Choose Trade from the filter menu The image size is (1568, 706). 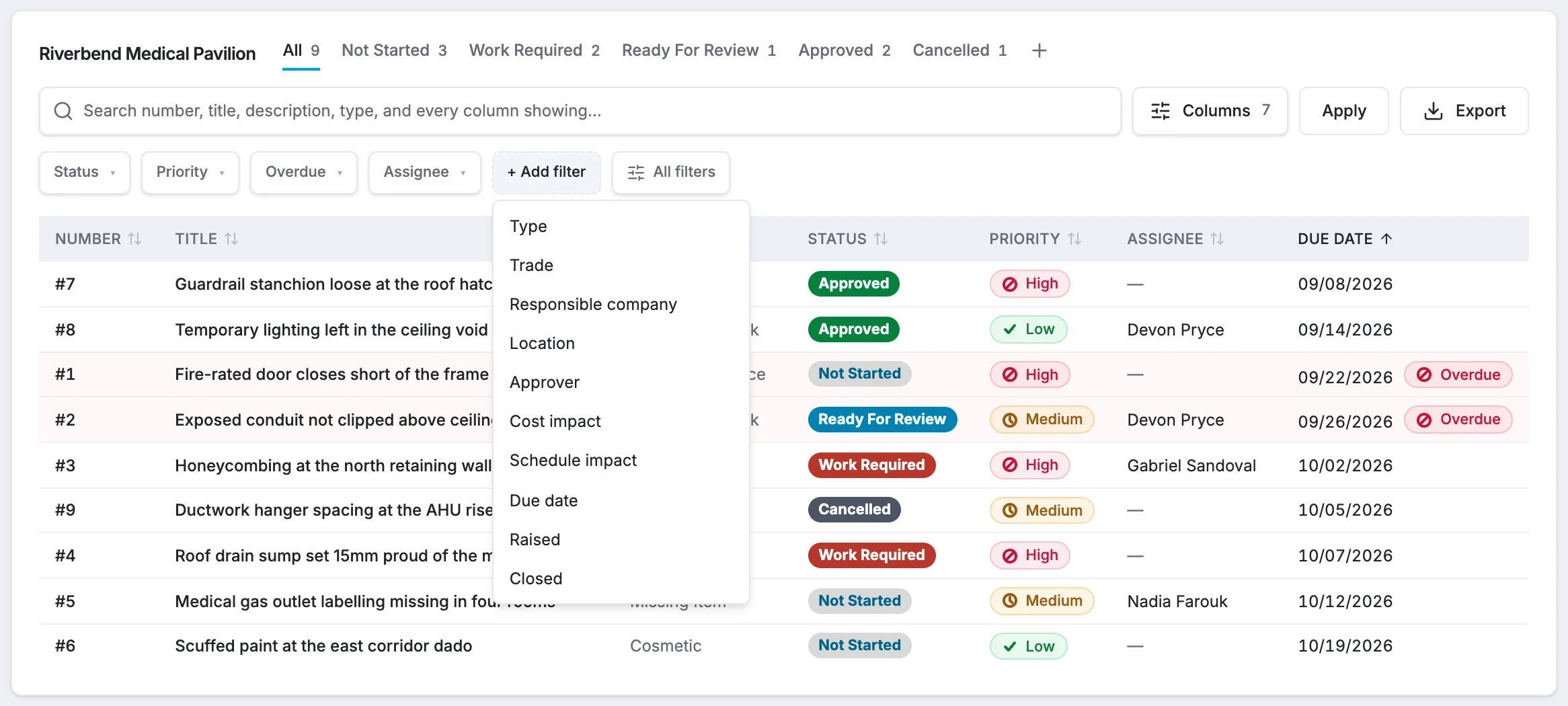pos(621,266)
